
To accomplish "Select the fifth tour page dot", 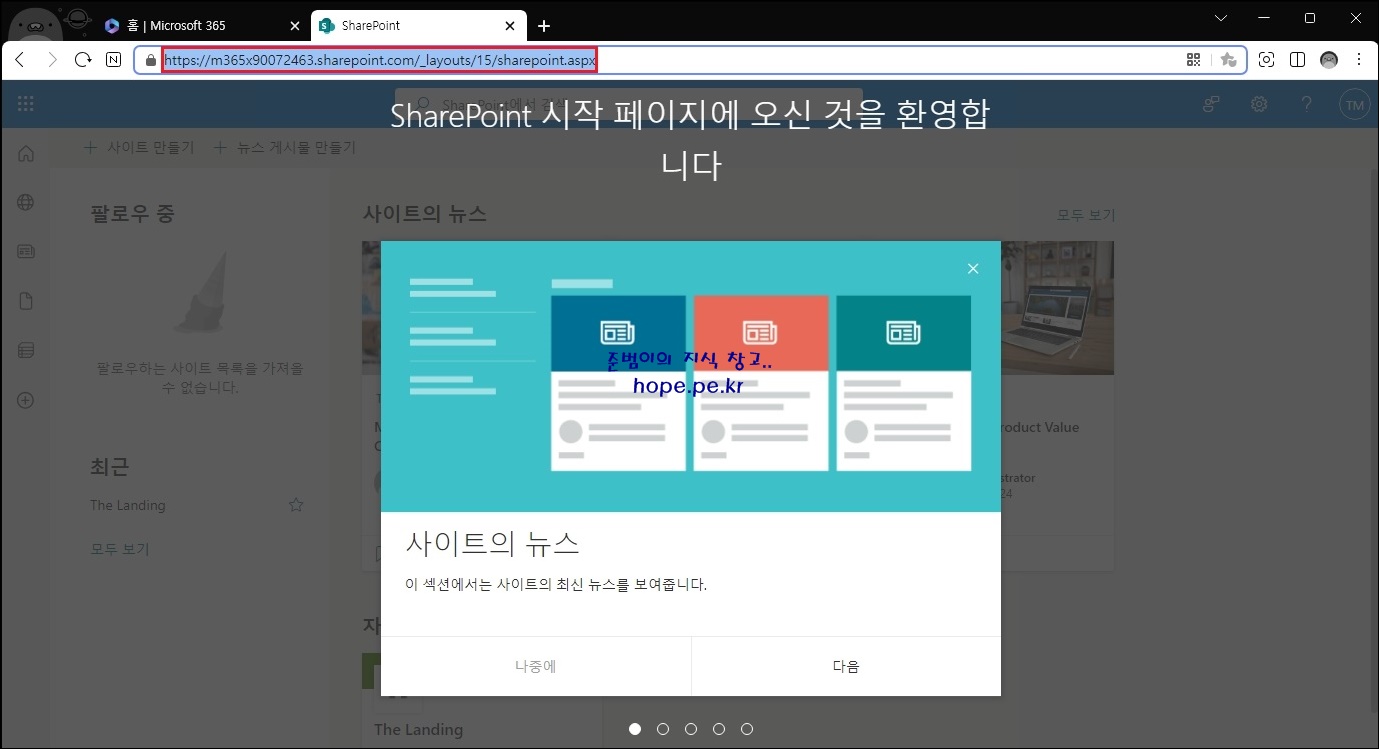I will click(747, 729).
